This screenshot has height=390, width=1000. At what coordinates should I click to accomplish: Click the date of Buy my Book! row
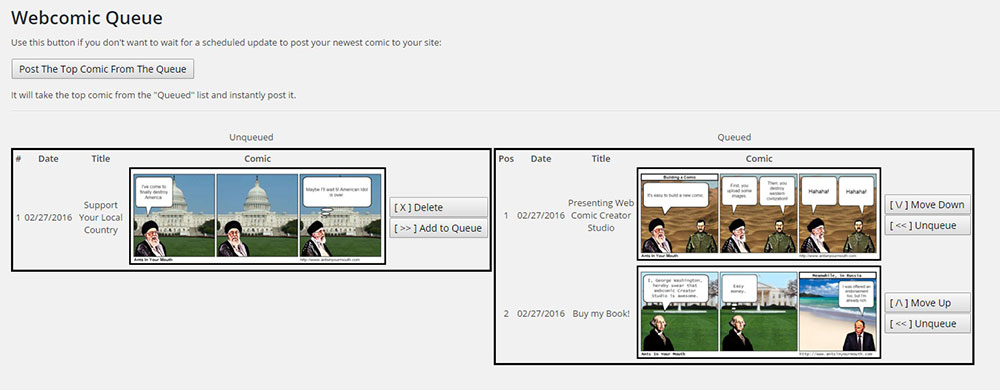click(x=541, y=314)
